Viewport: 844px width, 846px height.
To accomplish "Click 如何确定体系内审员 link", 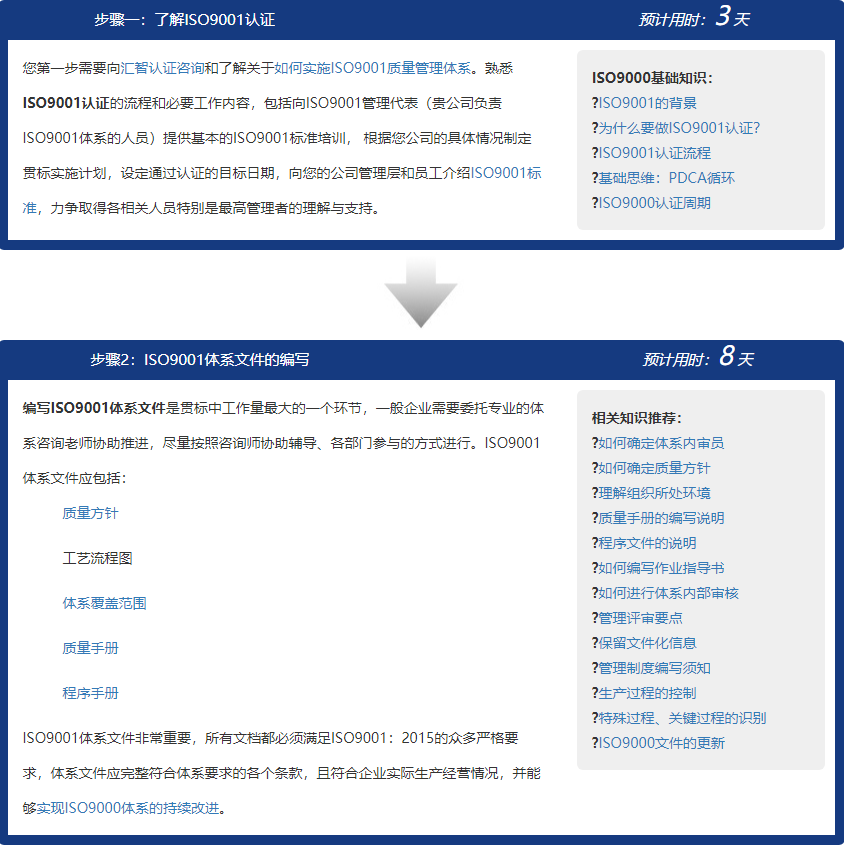I will coord(661,443).
